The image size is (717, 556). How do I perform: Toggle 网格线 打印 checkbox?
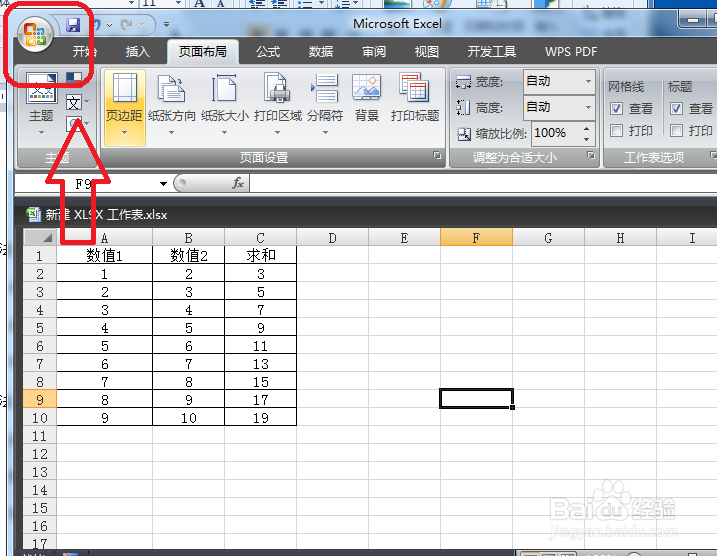tap(616, 131)
